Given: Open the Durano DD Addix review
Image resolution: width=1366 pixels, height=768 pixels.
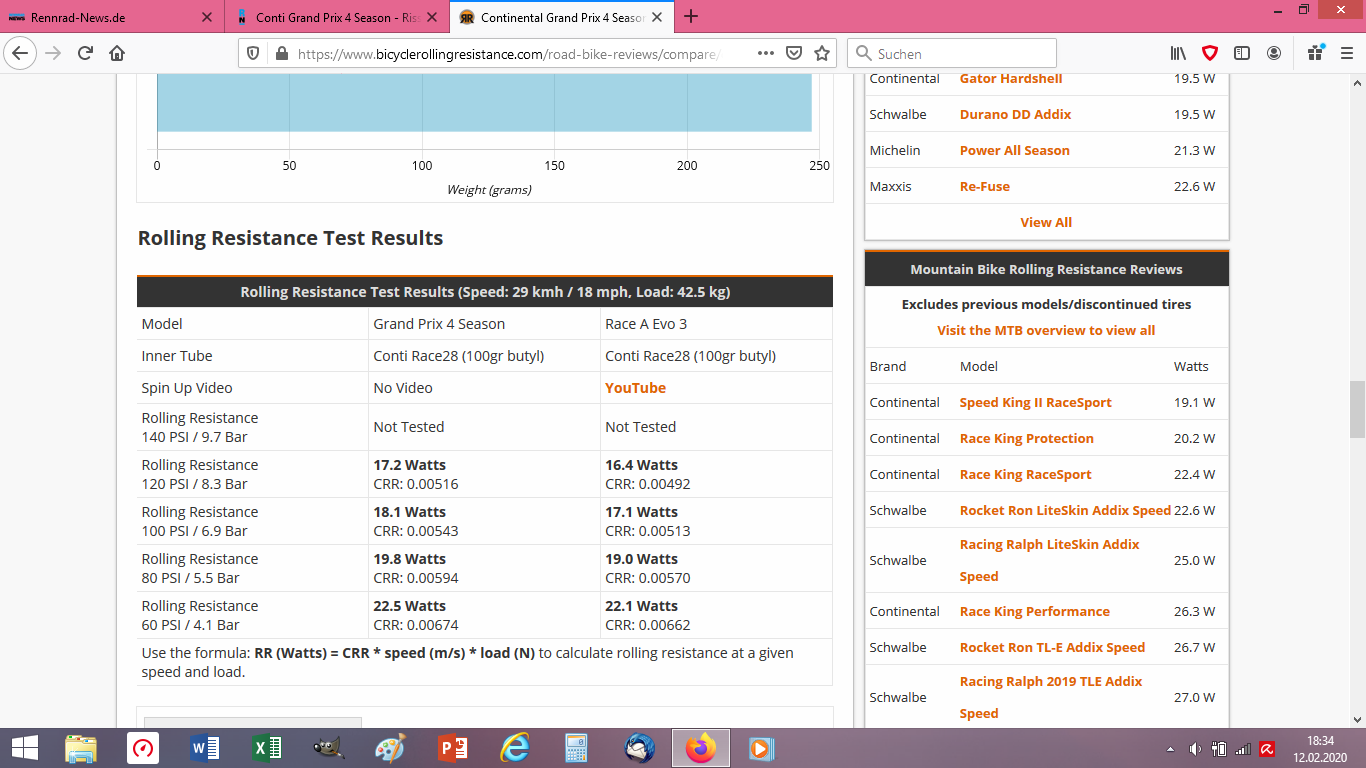Looking at the screenshot, I should (x=1015, y=114).
